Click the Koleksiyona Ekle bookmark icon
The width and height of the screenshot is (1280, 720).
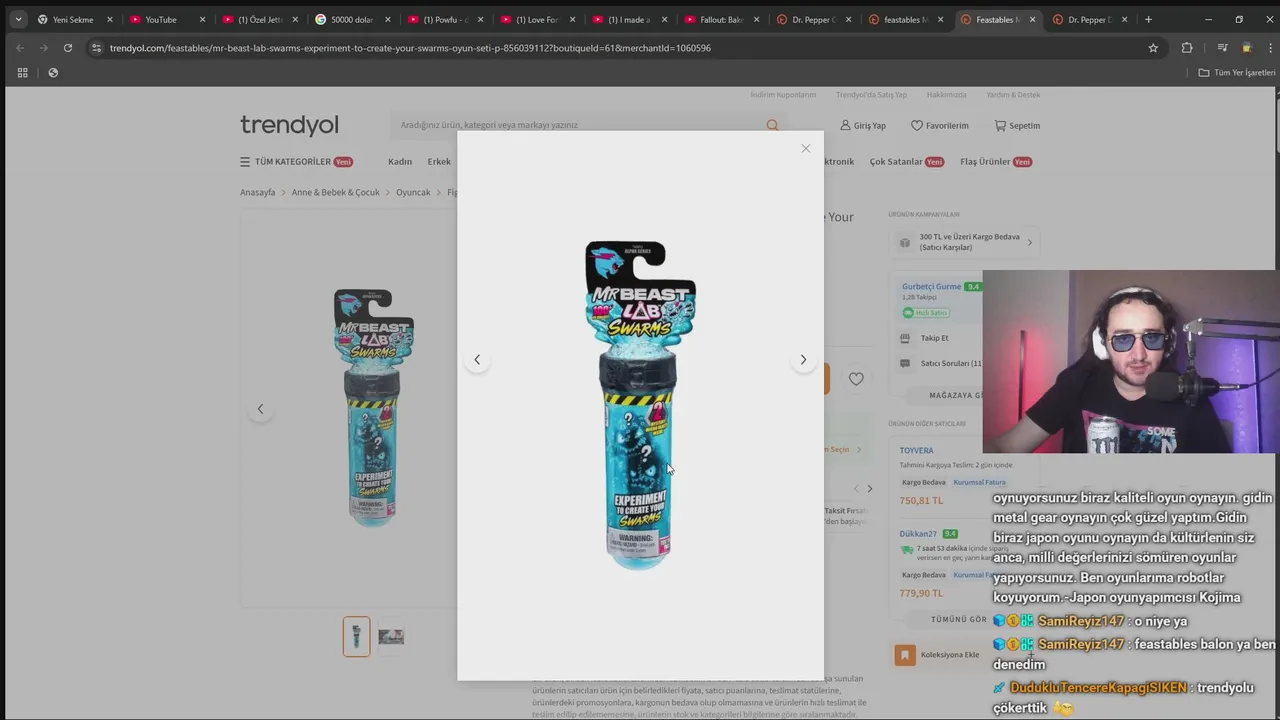(x=905, y=655)
